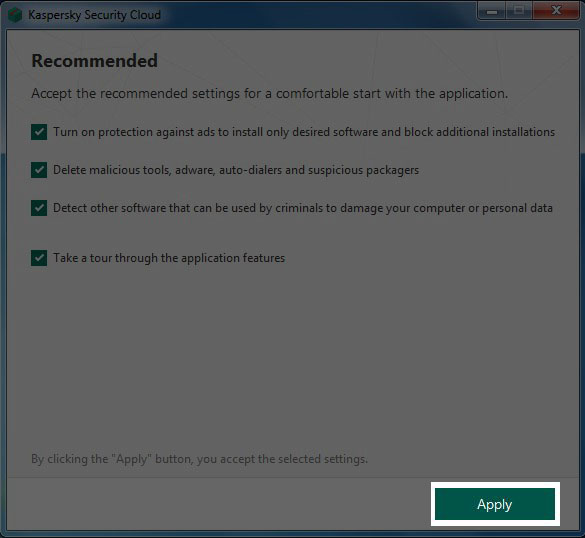
Task: Toggle the Delete malicious tools checkbox
Action: pyautogui.click(x=39, y=170)
